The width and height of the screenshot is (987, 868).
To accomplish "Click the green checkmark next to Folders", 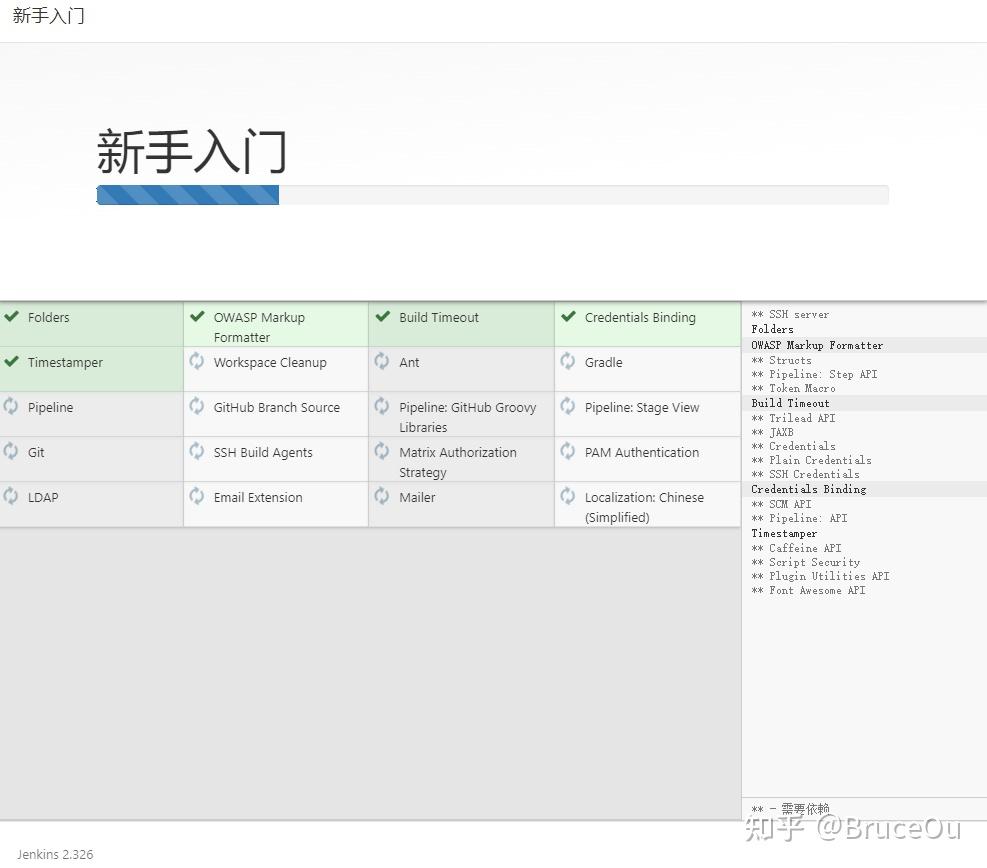I will (x=11, y=316).
